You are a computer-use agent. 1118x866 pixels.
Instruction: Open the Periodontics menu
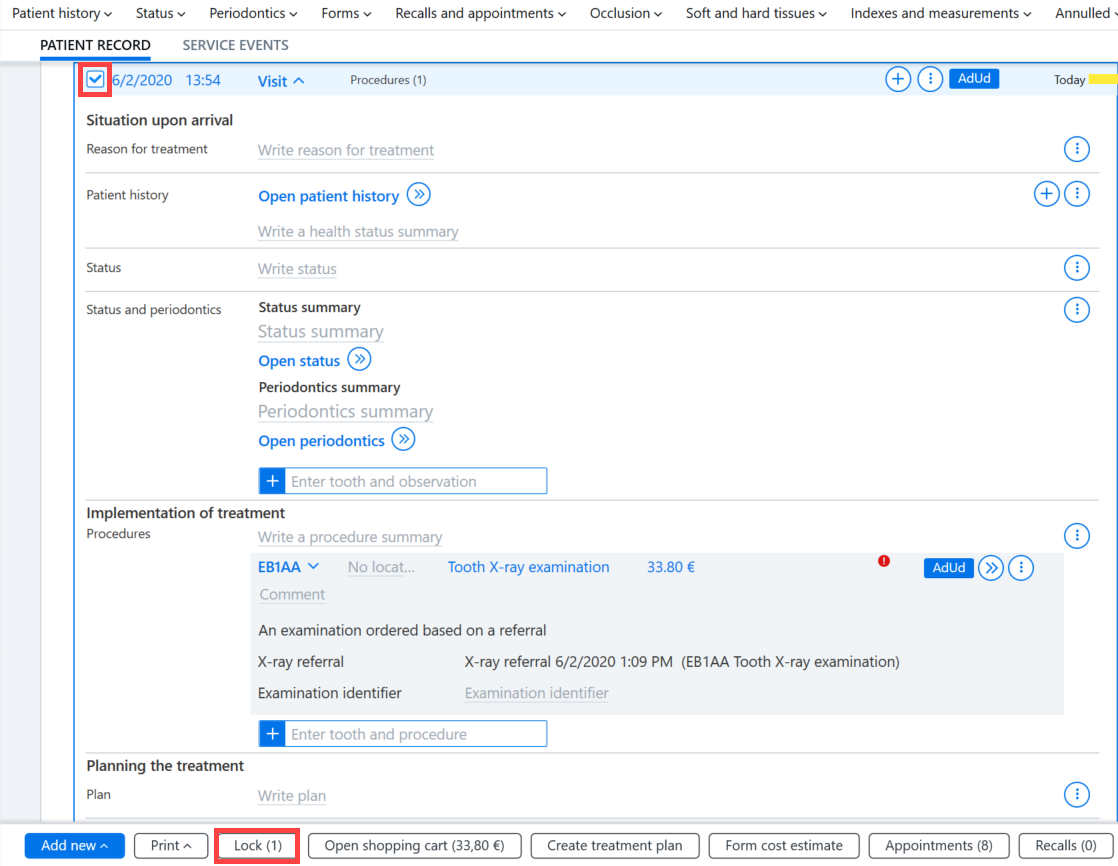click(253, 14)
